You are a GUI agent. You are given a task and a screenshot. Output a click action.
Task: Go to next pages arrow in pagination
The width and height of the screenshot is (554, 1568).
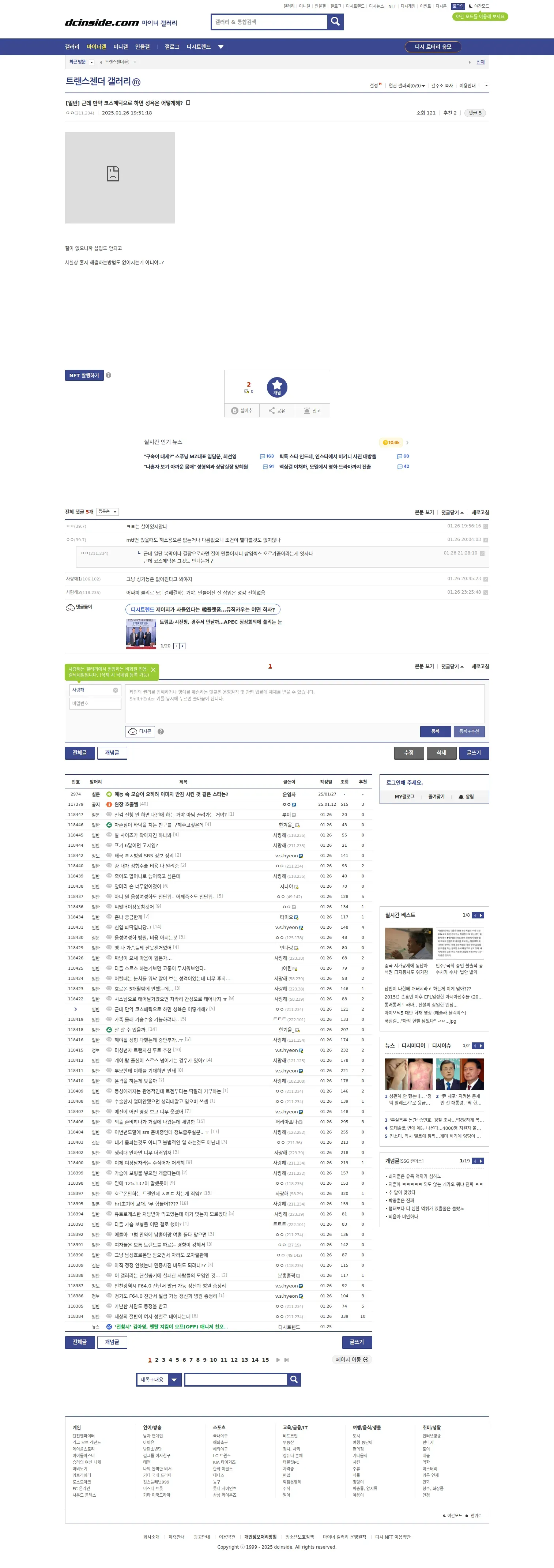pyautogui.click(x=278, y=1359)
